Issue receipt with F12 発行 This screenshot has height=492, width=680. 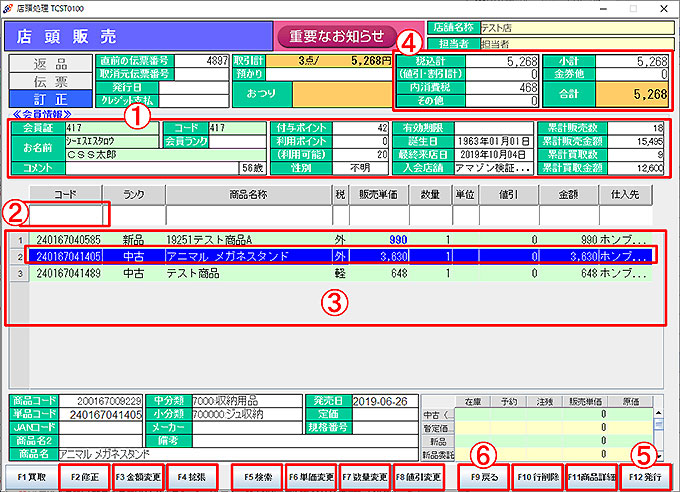click(x=647, y=478)
